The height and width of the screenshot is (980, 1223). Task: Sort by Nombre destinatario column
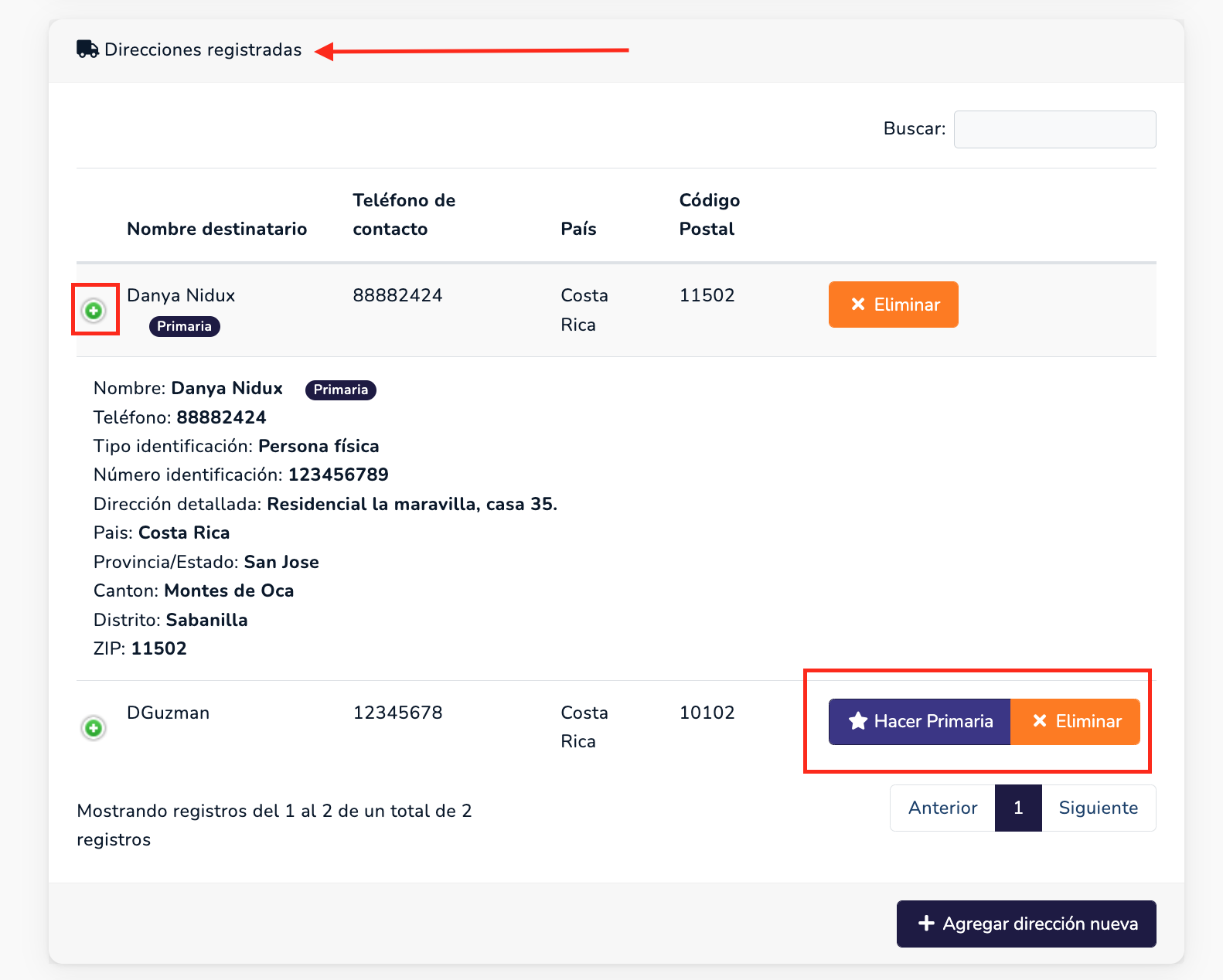coord(217,229)
